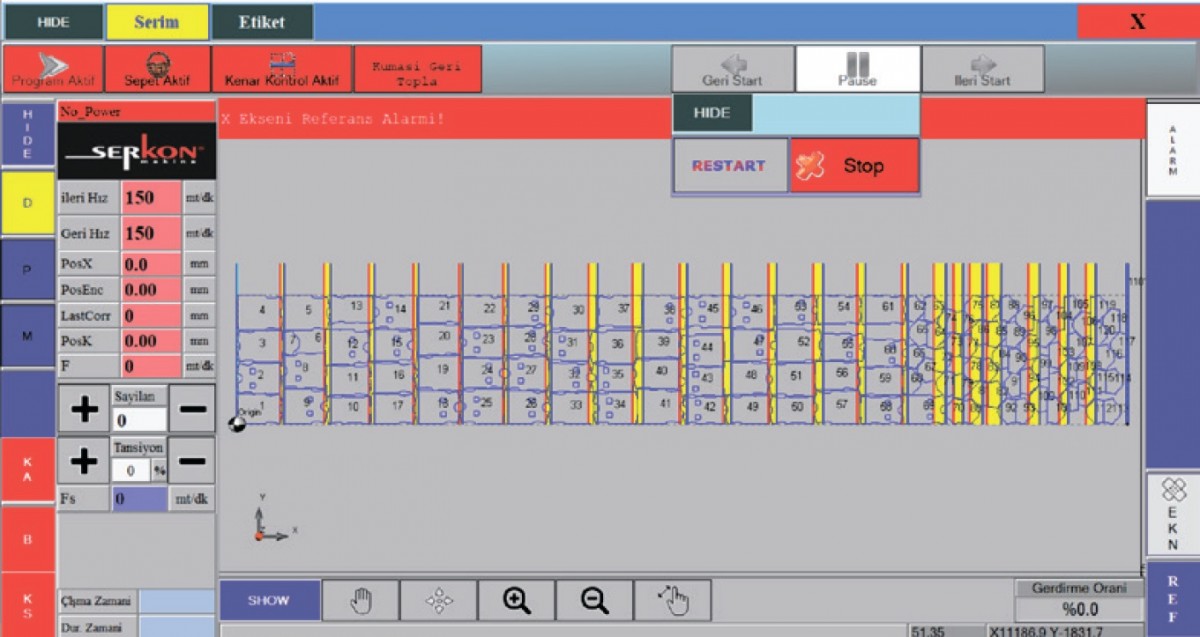
Task: Toggle Program Aktif
Action: tap(53, 69)
